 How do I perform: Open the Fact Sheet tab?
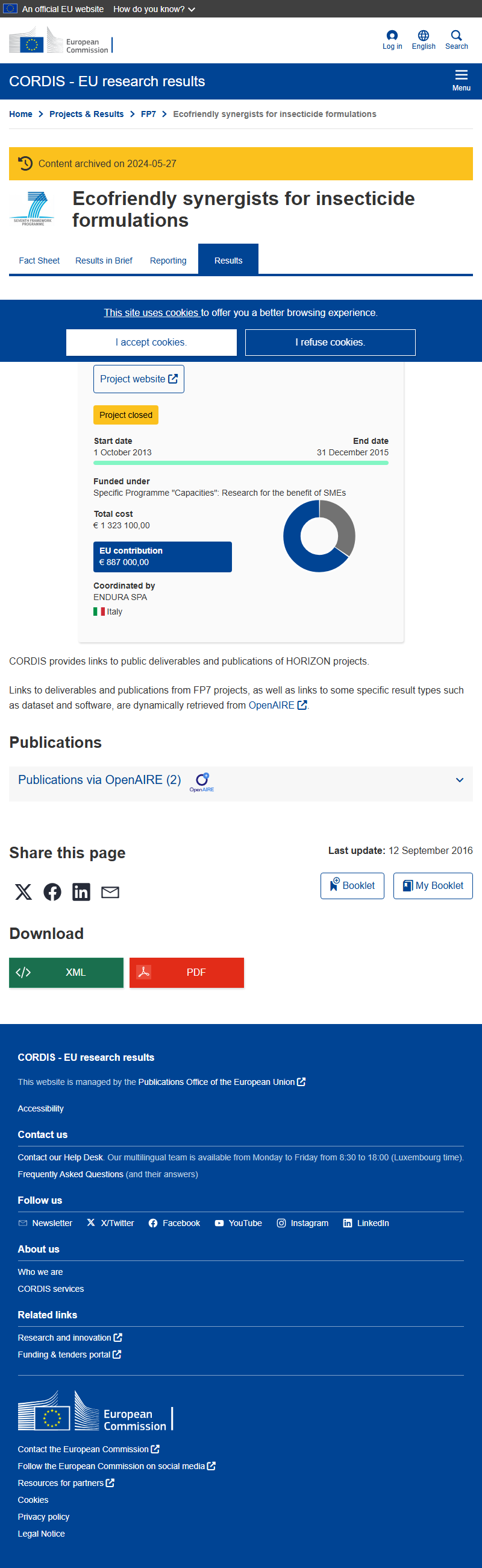40,261
